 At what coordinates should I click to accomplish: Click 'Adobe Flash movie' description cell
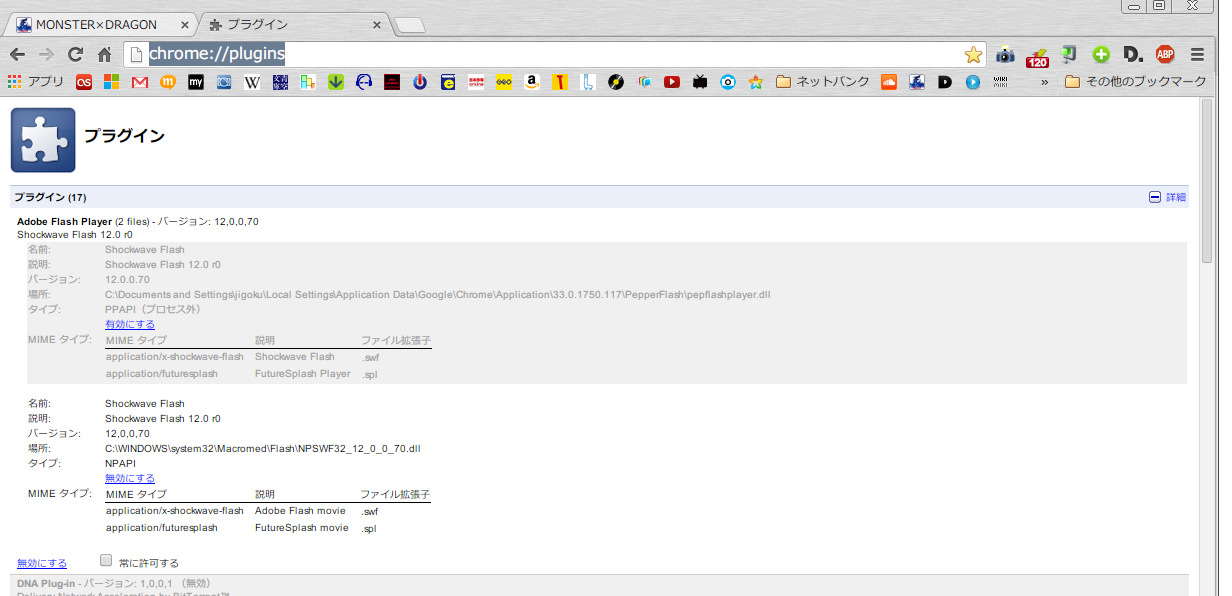point(302,511)
